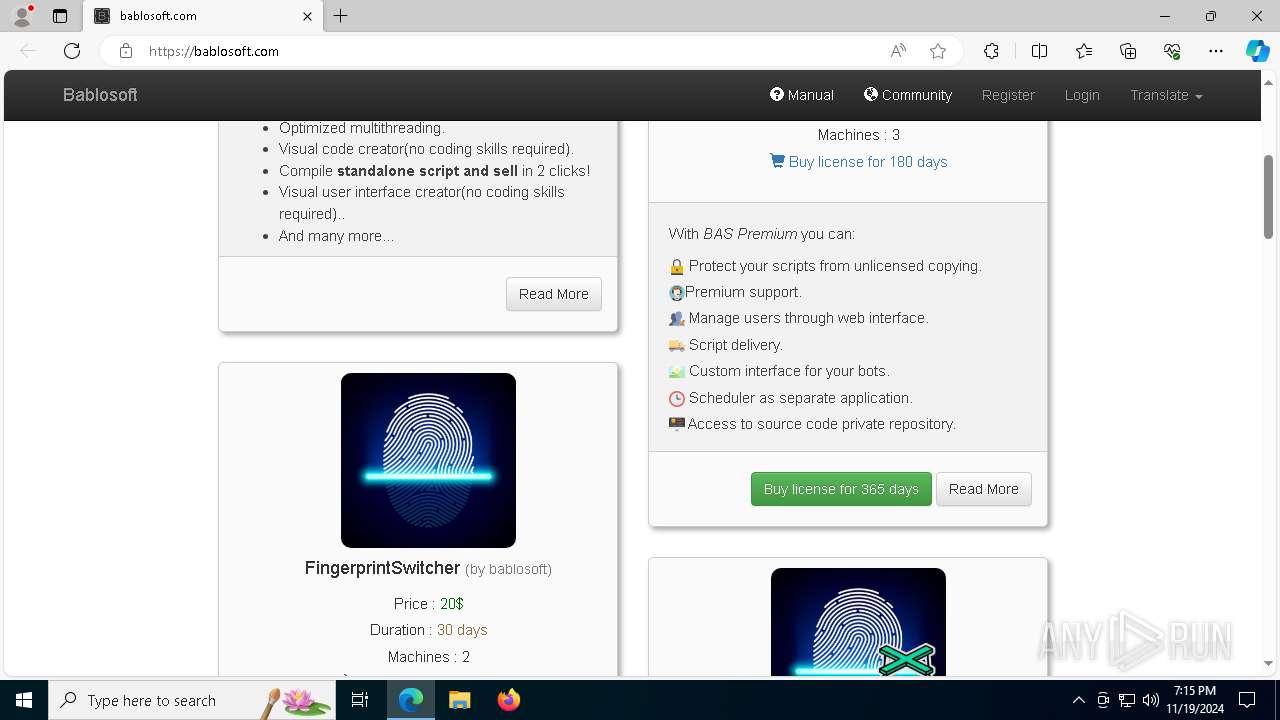1280x720 pixels.
Task: Click Read More next to Buy license button
Action: [984, 489]
